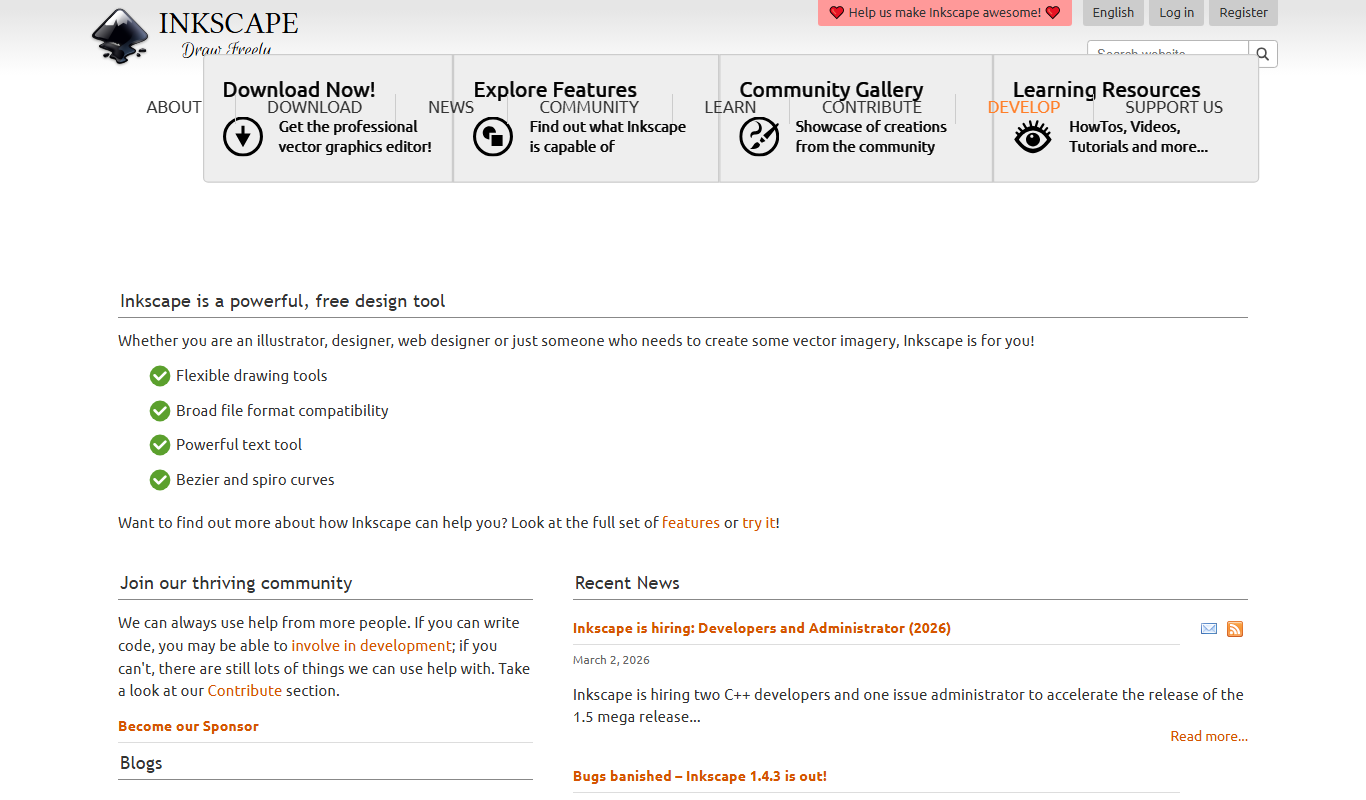1366x800 pixels.
Task: Open the COMMUNITY menu
Action: 589,107
